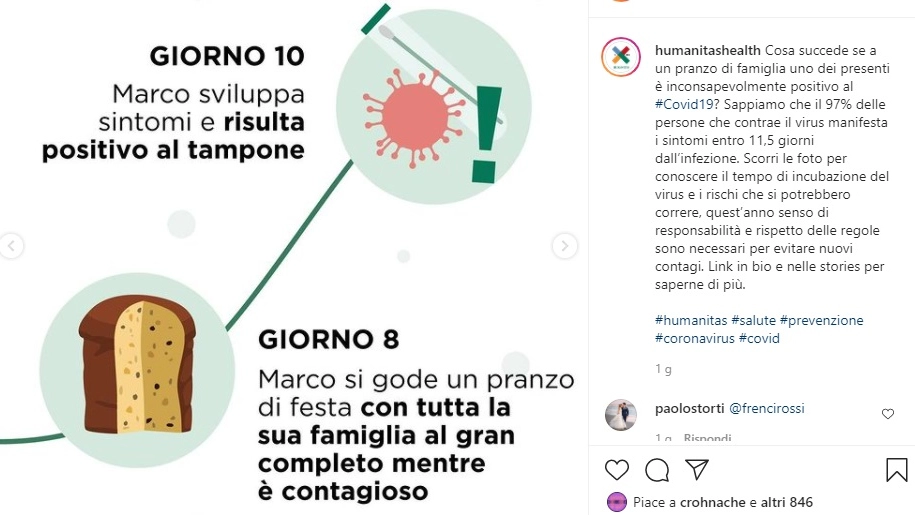Image resolution: width=915 pixels, height=515 pixels.
Task: Open the #Covid19 hashtag
Action: (x=684, y=105)
